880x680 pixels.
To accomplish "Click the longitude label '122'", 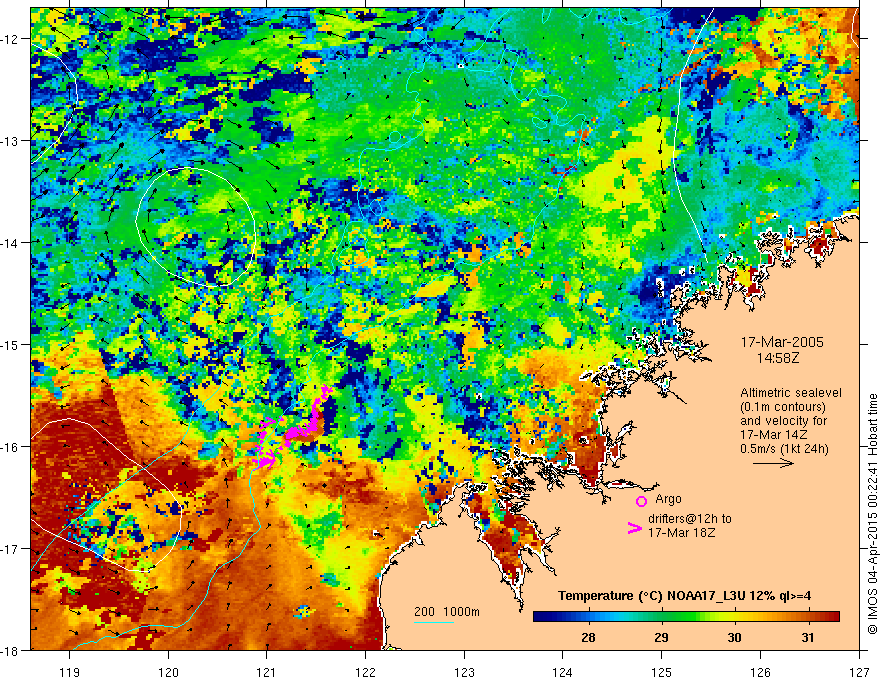I will [365, 672].
